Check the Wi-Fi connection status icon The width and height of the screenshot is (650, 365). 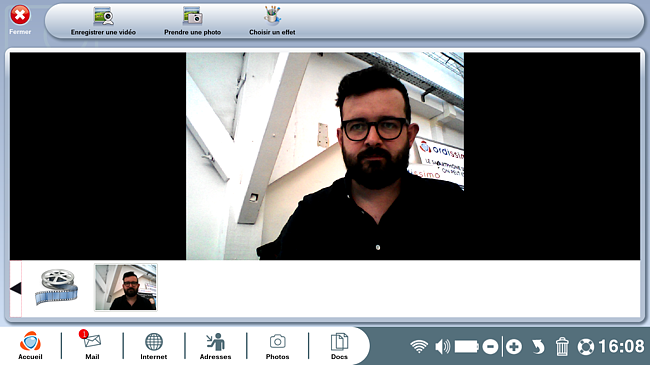[419, 346]
